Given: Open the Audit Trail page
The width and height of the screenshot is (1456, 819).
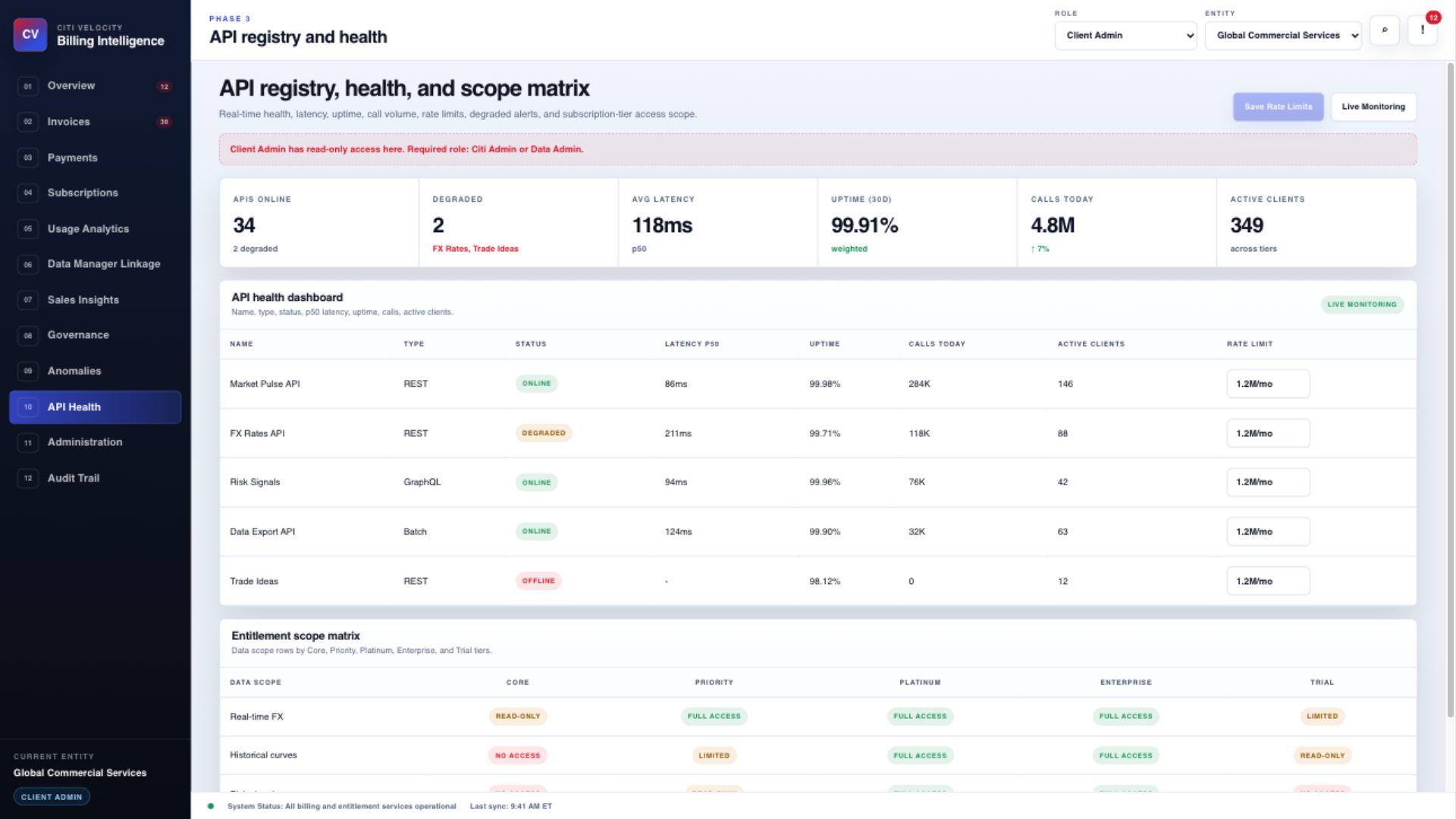Looking at the screenshot, I should click(x=95, y=479).
